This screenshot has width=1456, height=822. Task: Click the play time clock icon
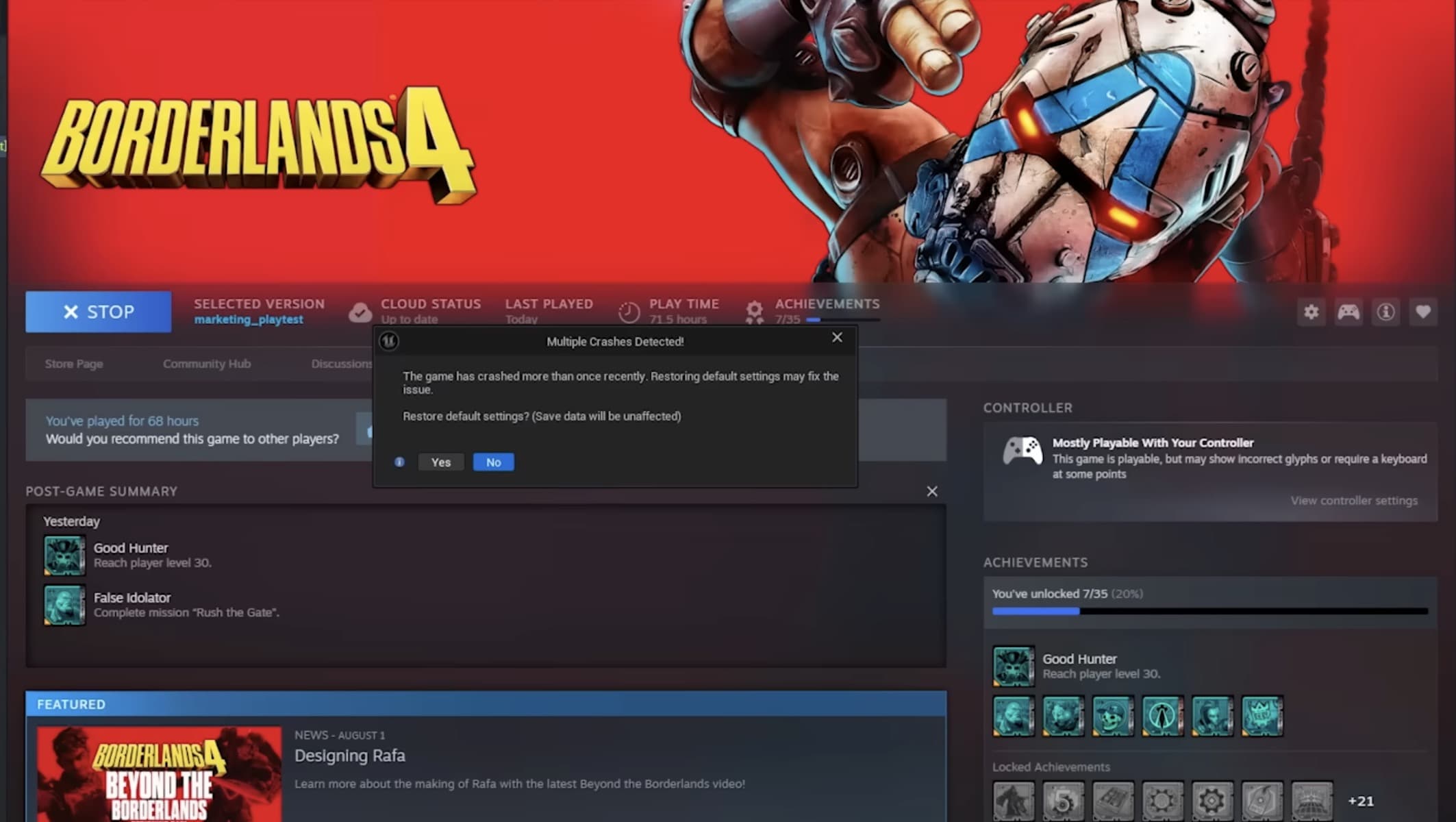click(628, 312)
